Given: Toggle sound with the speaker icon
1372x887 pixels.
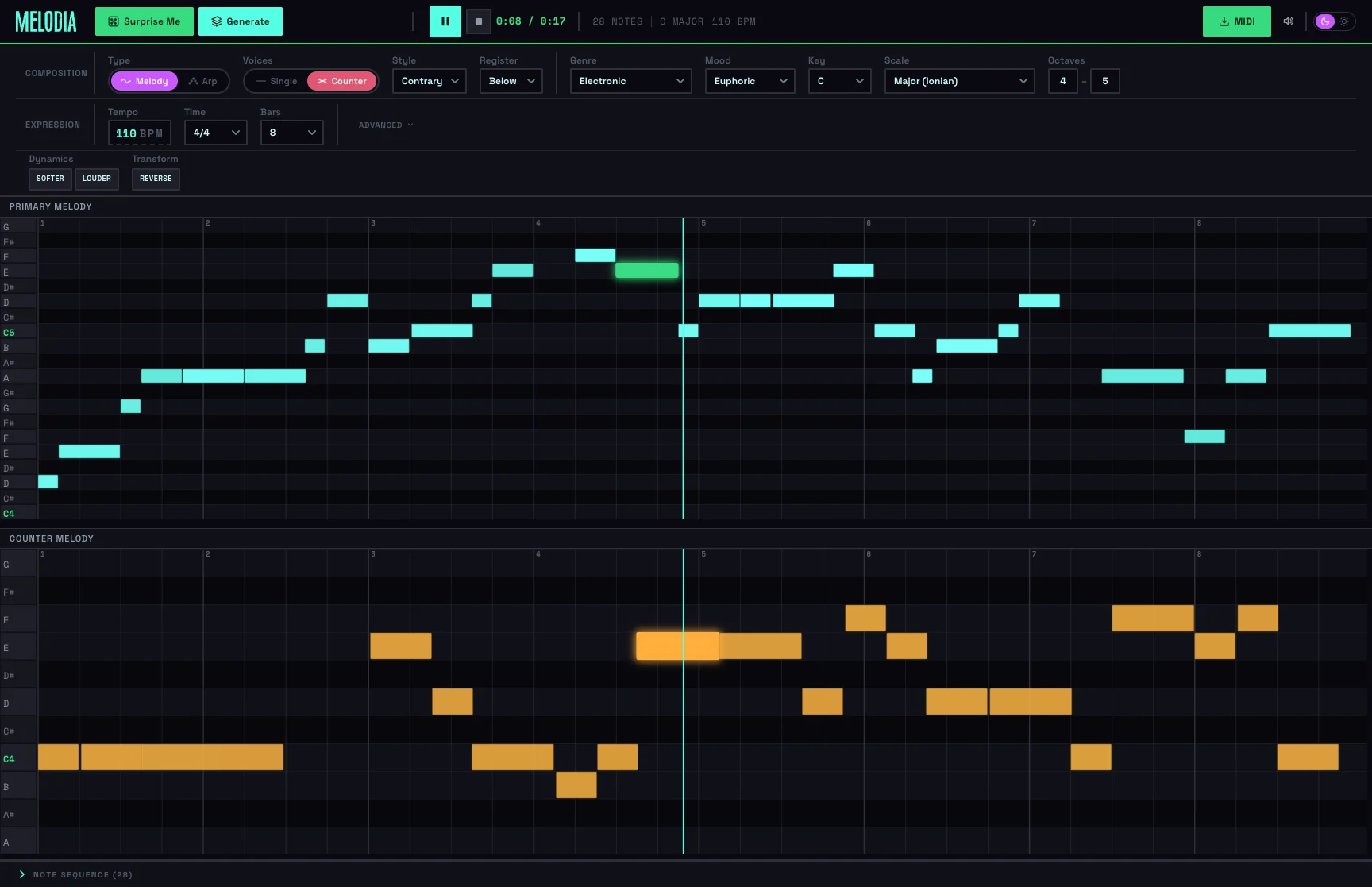Looking at the screenshot, I should 1288,21.
